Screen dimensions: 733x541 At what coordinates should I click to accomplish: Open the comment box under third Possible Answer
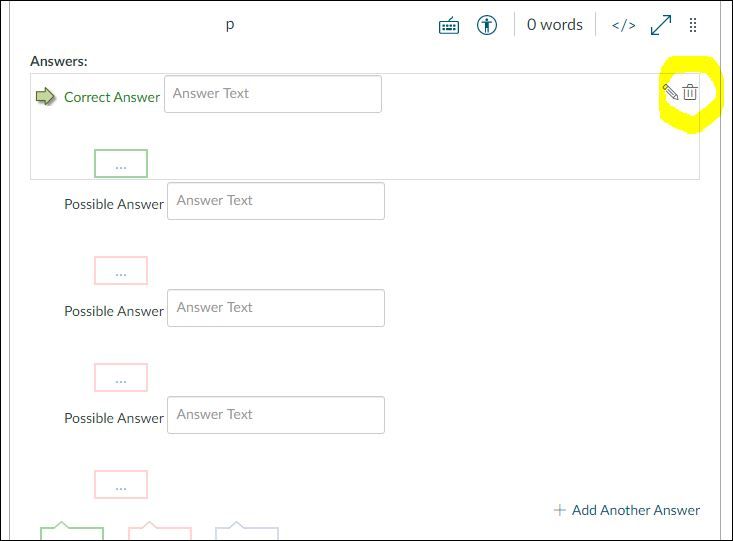tap(121, 485)
